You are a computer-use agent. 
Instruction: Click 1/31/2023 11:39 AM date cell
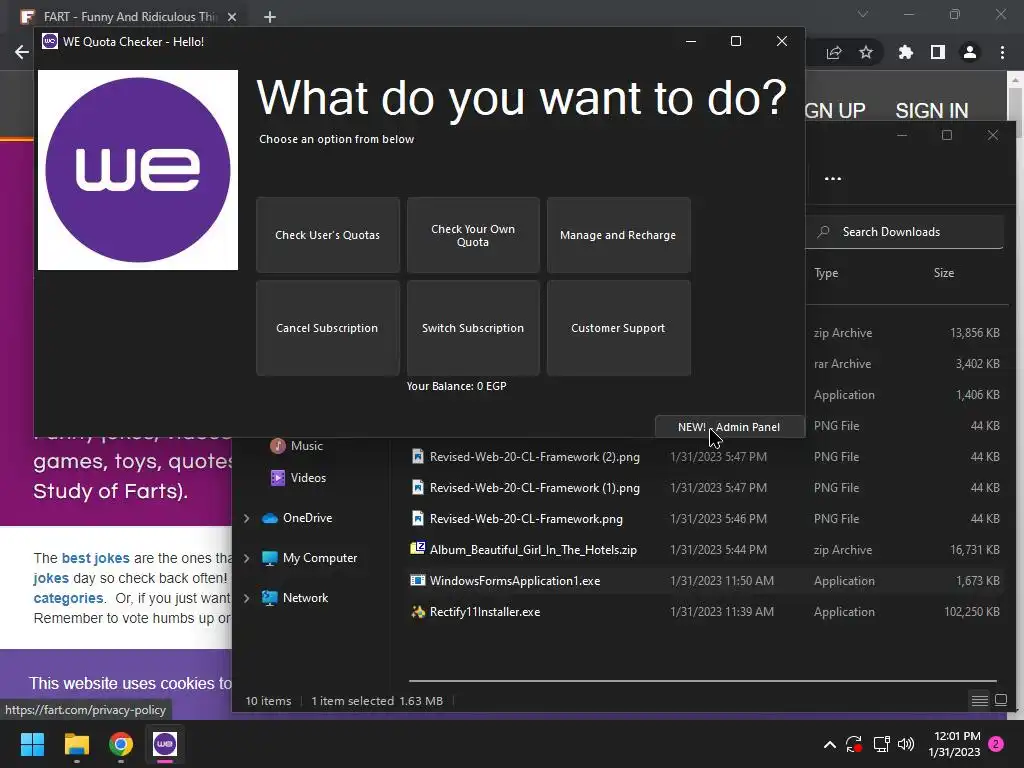pyautogui.click(x=722, y=612)
